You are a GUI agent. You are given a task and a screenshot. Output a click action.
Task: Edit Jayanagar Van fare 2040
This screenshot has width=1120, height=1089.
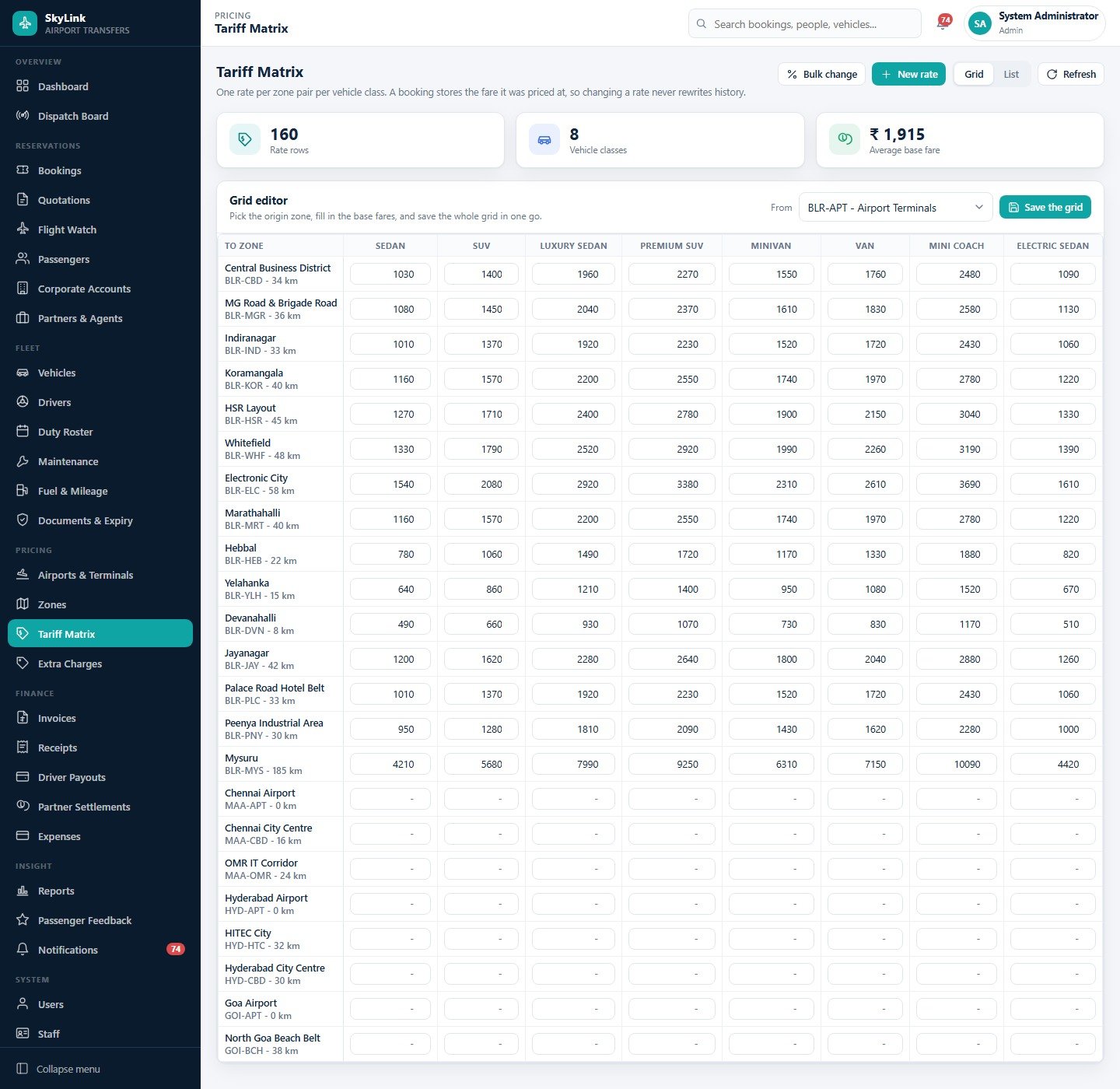tap(865, 659)
